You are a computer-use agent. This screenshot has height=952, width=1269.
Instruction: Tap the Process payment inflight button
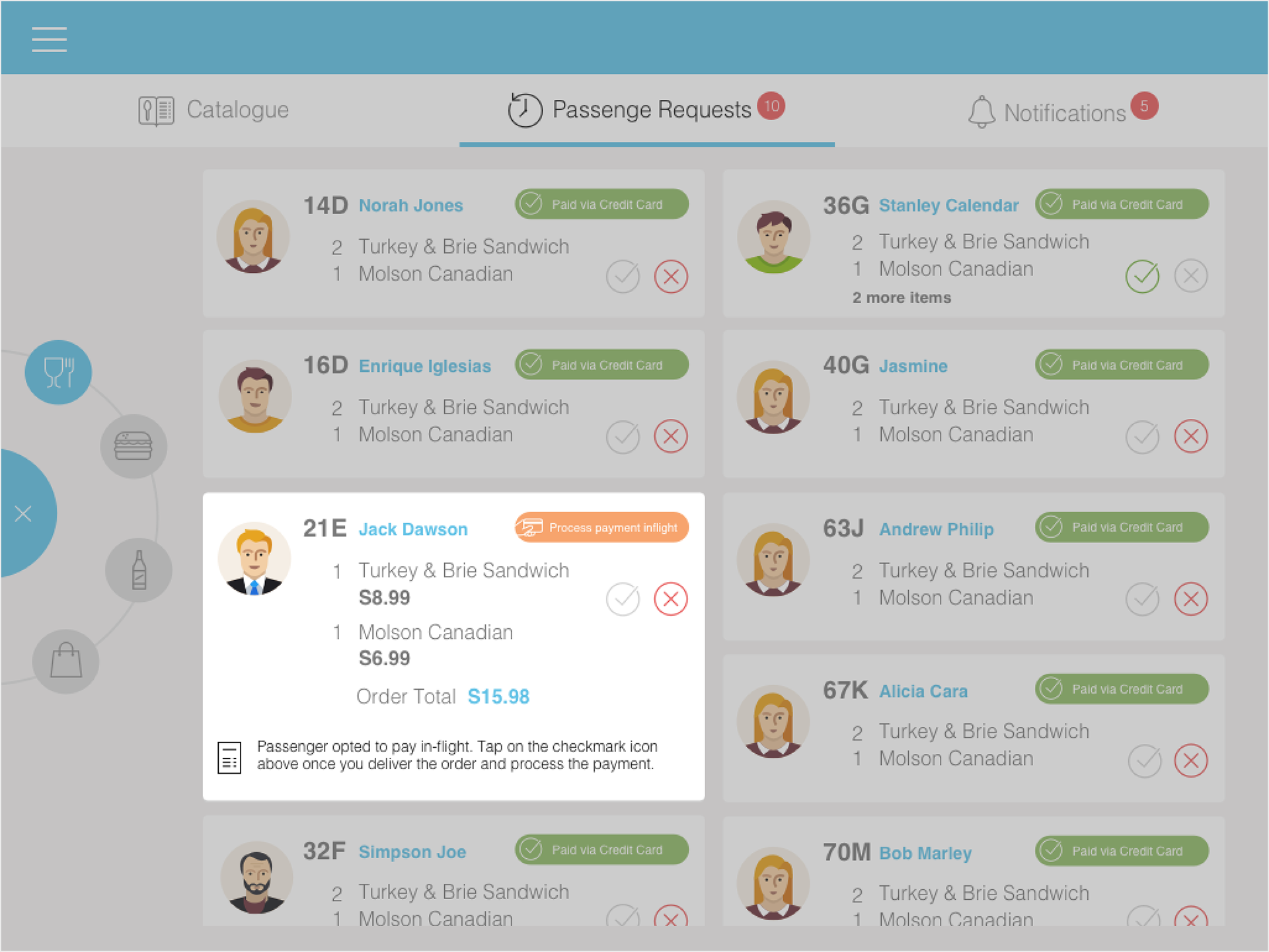coord(601,527)
